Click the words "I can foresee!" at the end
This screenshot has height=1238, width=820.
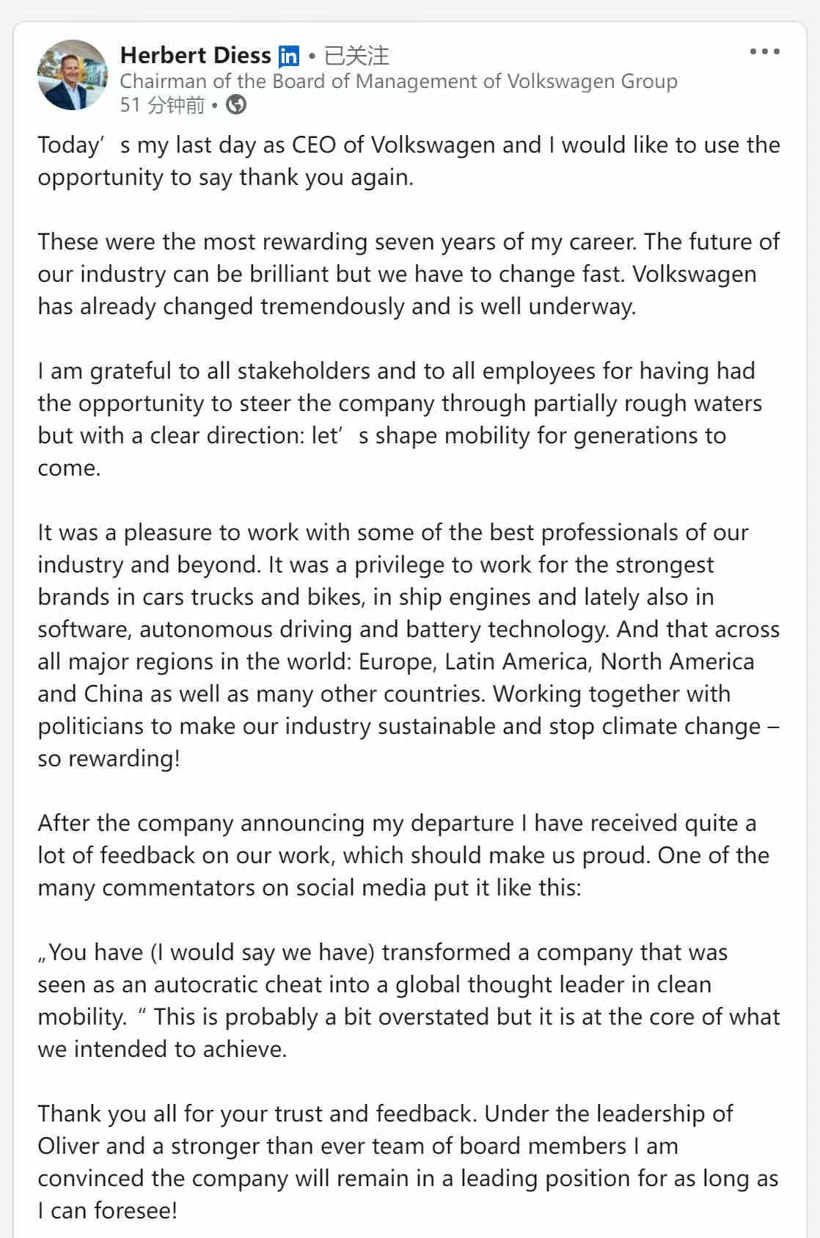click(x=108, y=1210)
